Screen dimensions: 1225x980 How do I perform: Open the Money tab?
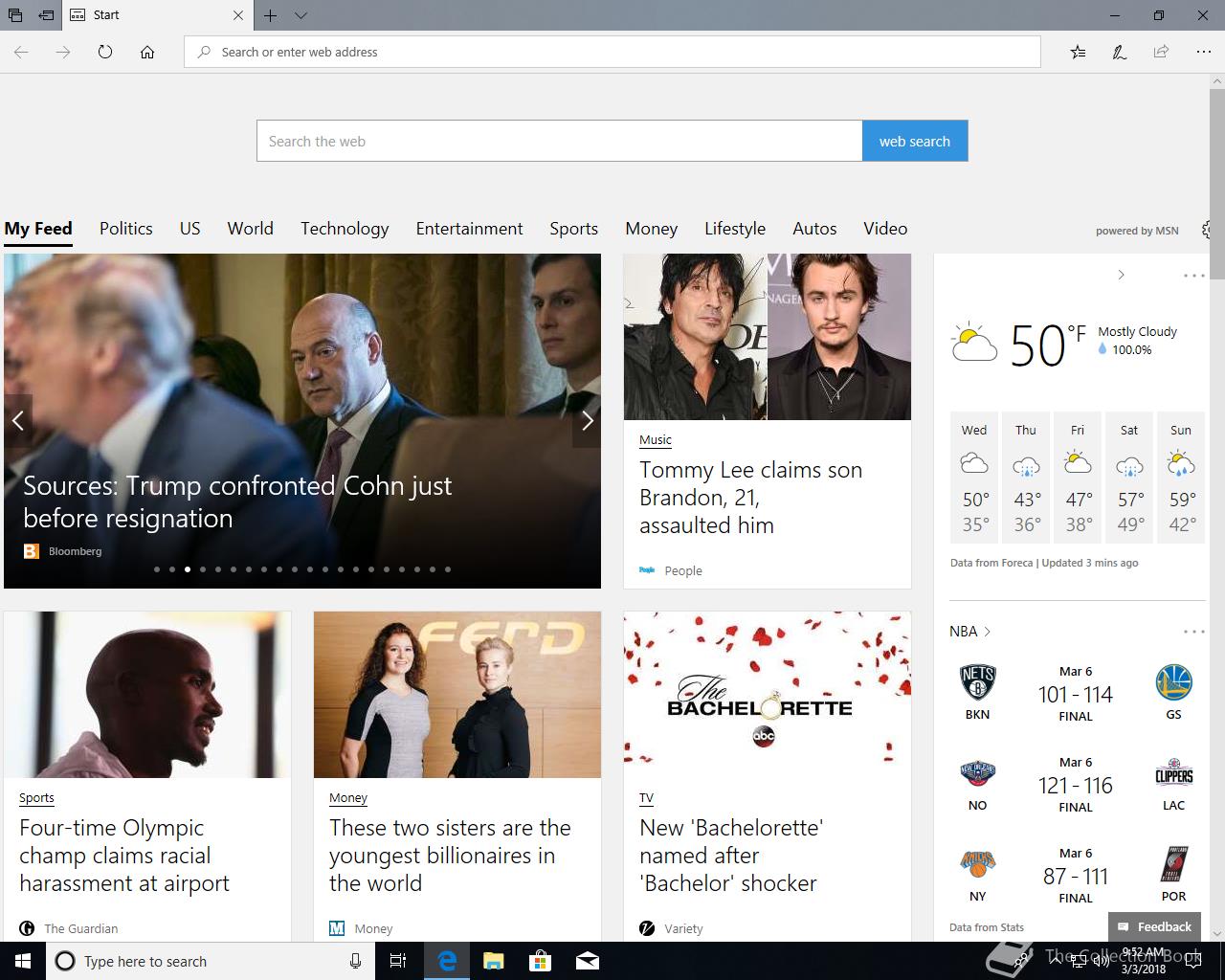click(x=652, y=229)
